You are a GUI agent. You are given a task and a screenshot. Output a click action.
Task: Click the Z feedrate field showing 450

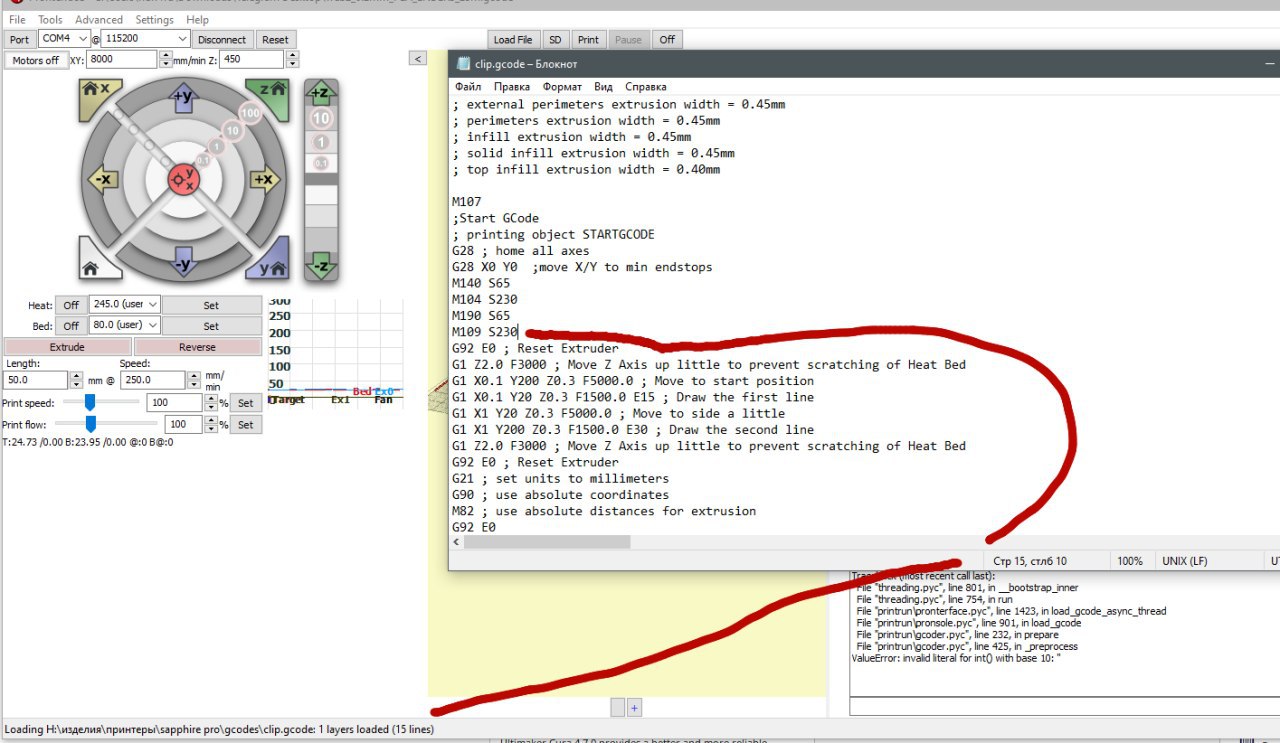[252, 60]
